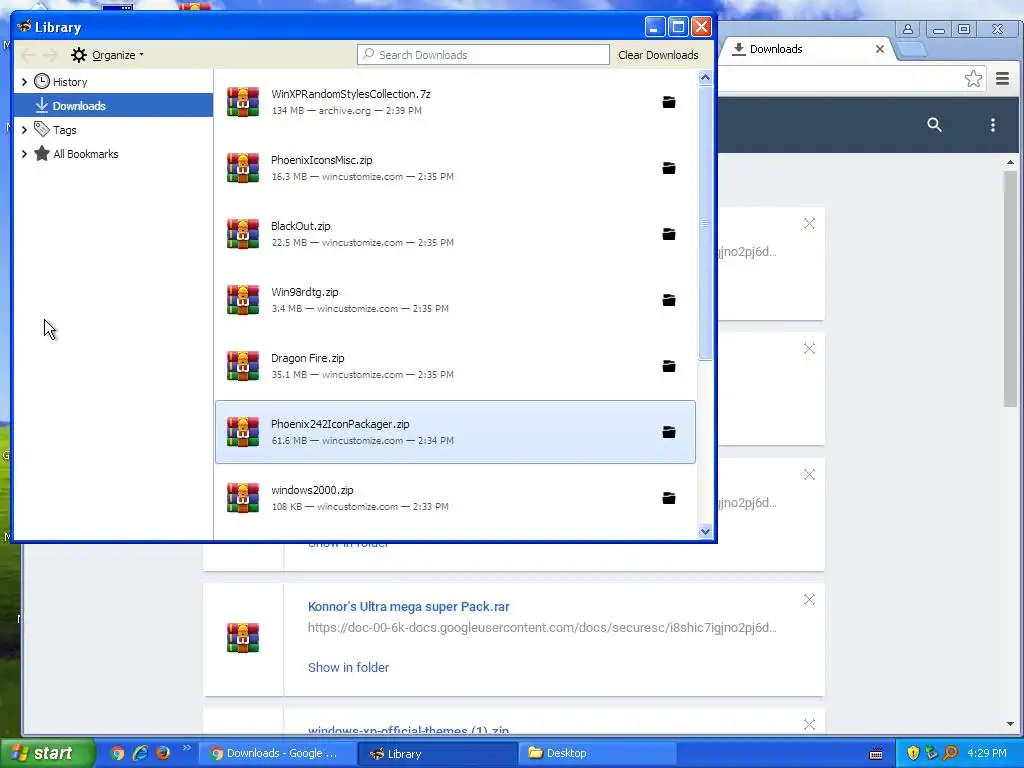Select the Phoenix242IconPackager.zip download row

455,432
